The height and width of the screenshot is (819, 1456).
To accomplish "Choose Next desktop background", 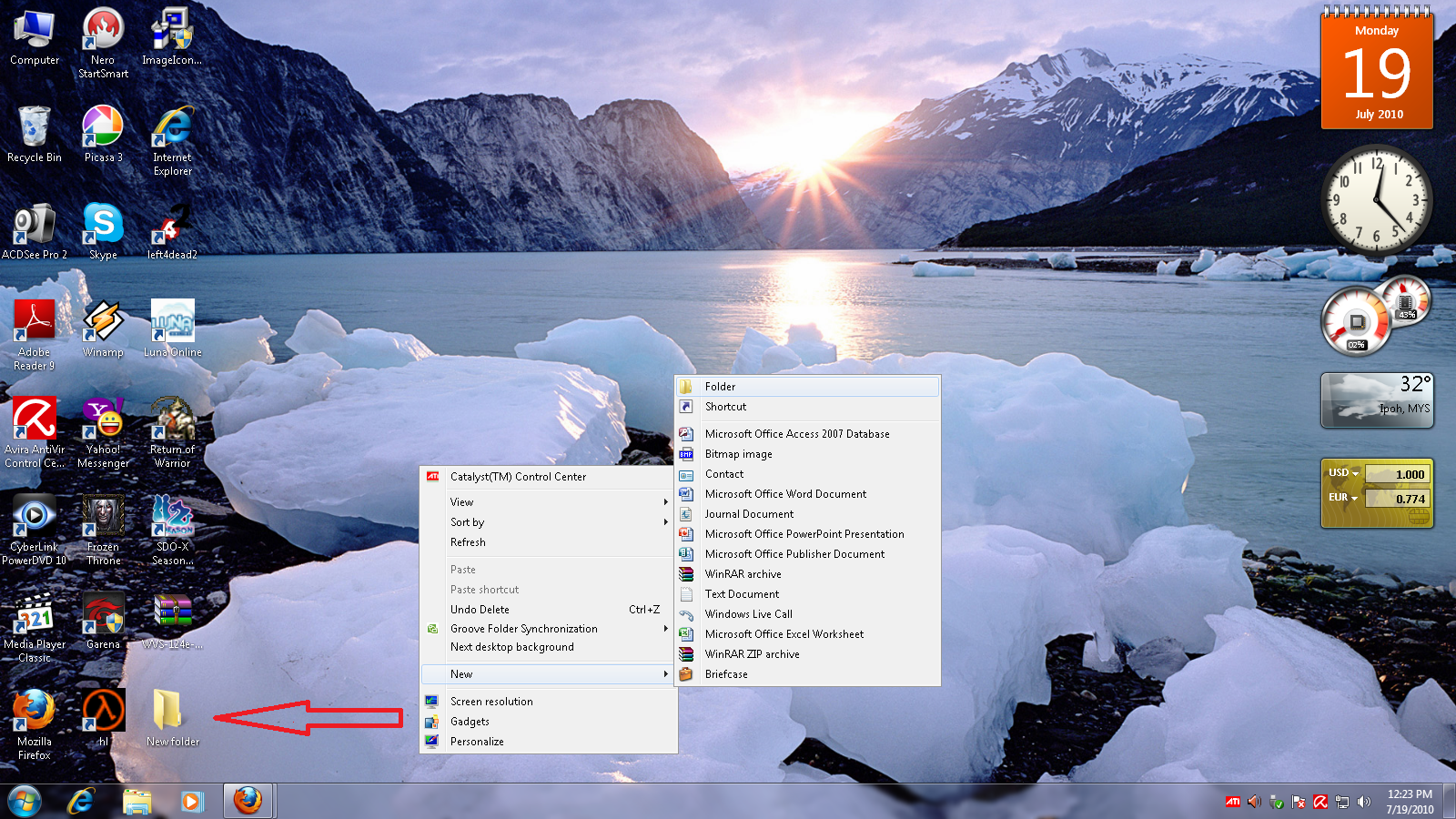I will [x=511, y=646].
